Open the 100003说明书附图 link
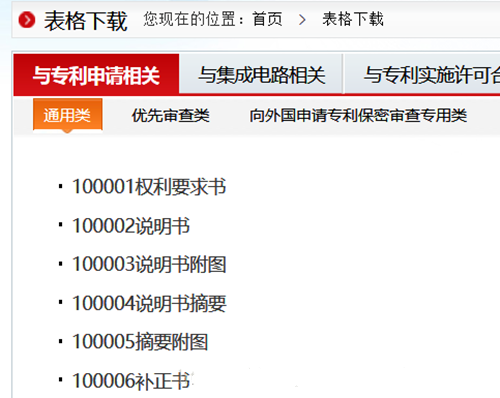 tap(149, 264)
